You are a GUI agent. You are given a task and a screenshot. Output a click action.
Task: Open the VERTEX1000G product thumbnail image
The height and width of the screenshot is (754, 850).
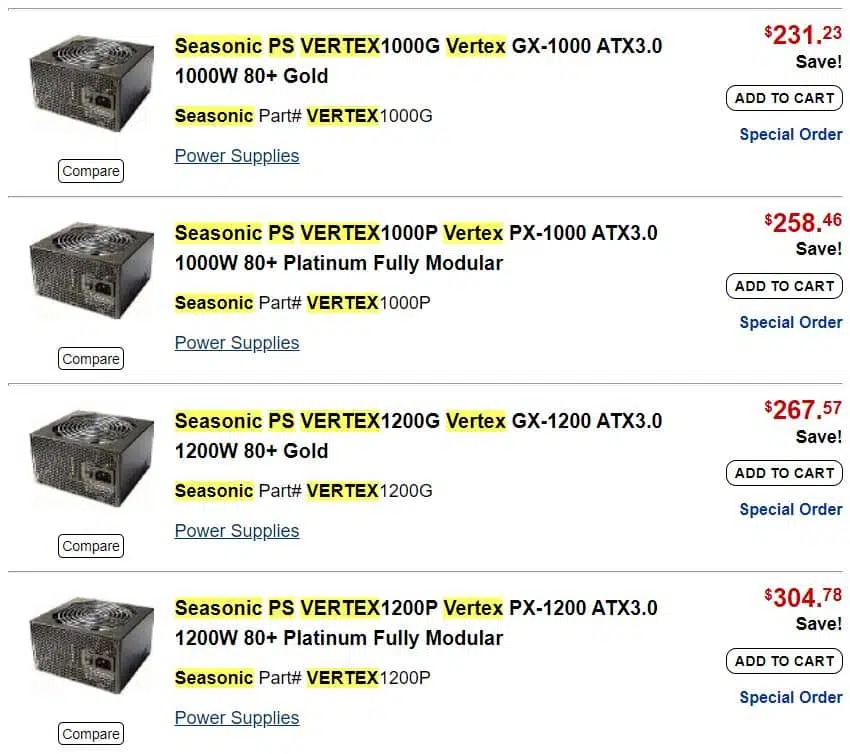pos(92,83)
